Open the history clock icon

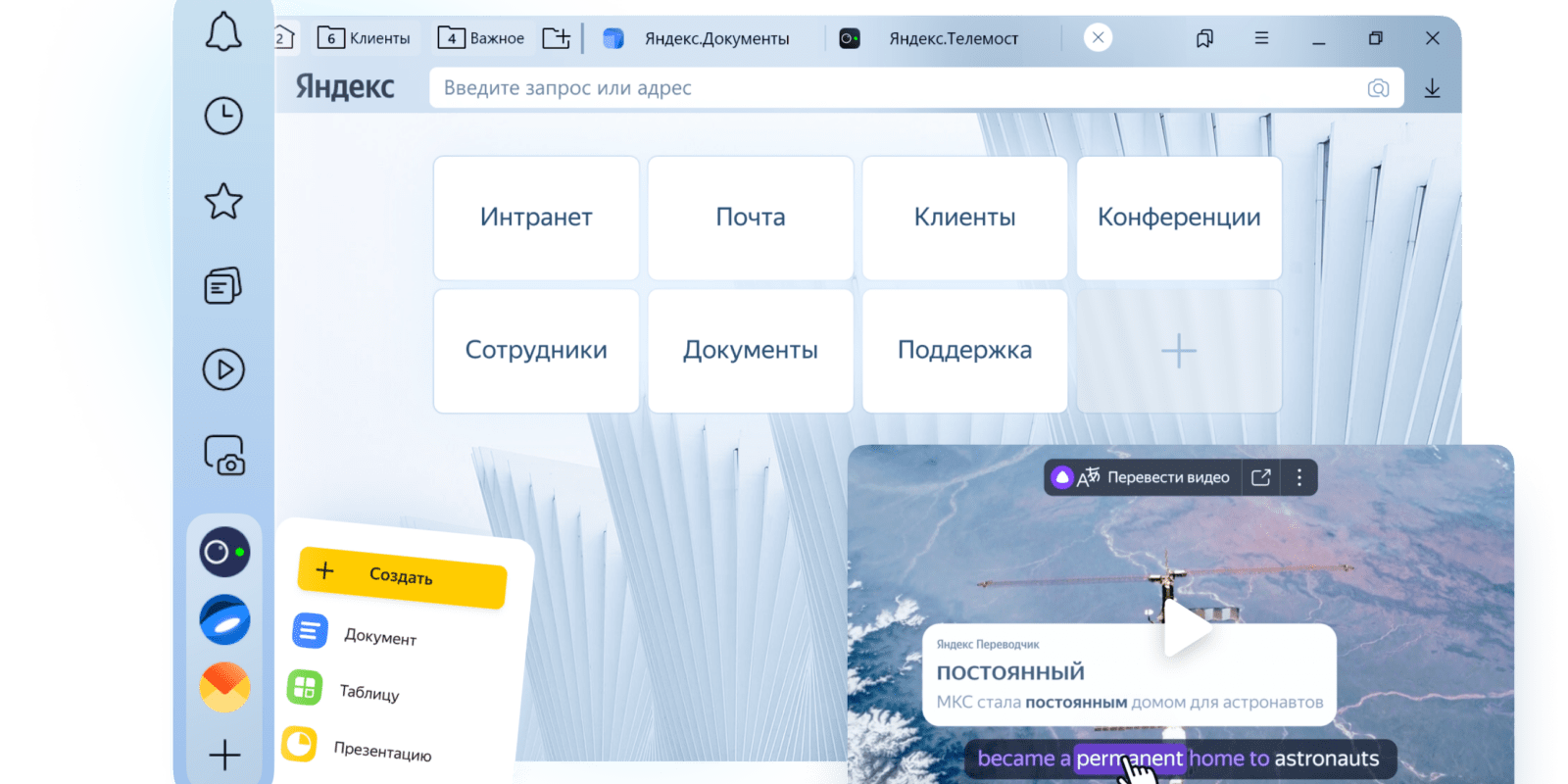223,116
